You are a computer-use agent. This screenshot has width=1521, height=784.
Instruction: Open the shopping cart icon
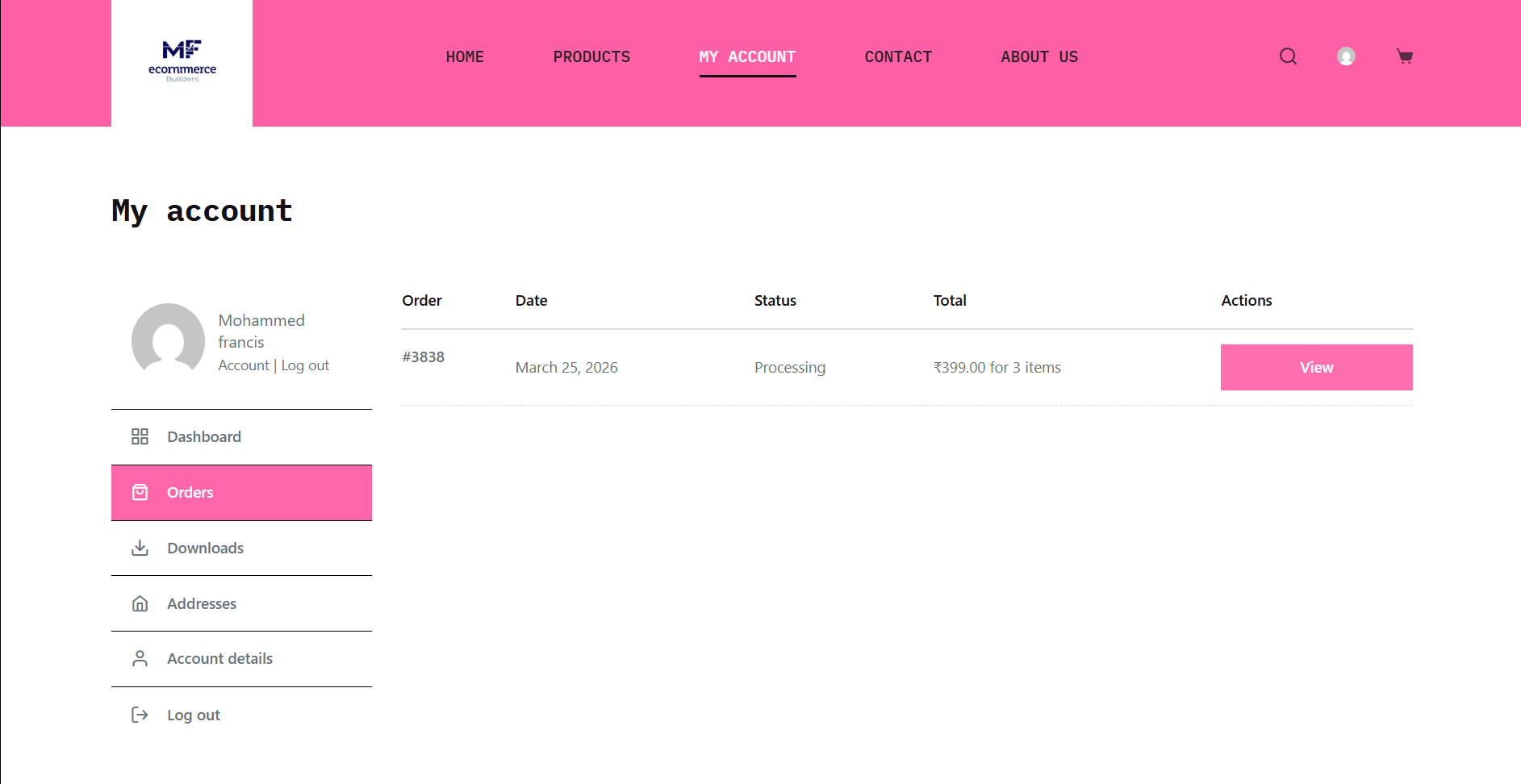click(1404, 56)
